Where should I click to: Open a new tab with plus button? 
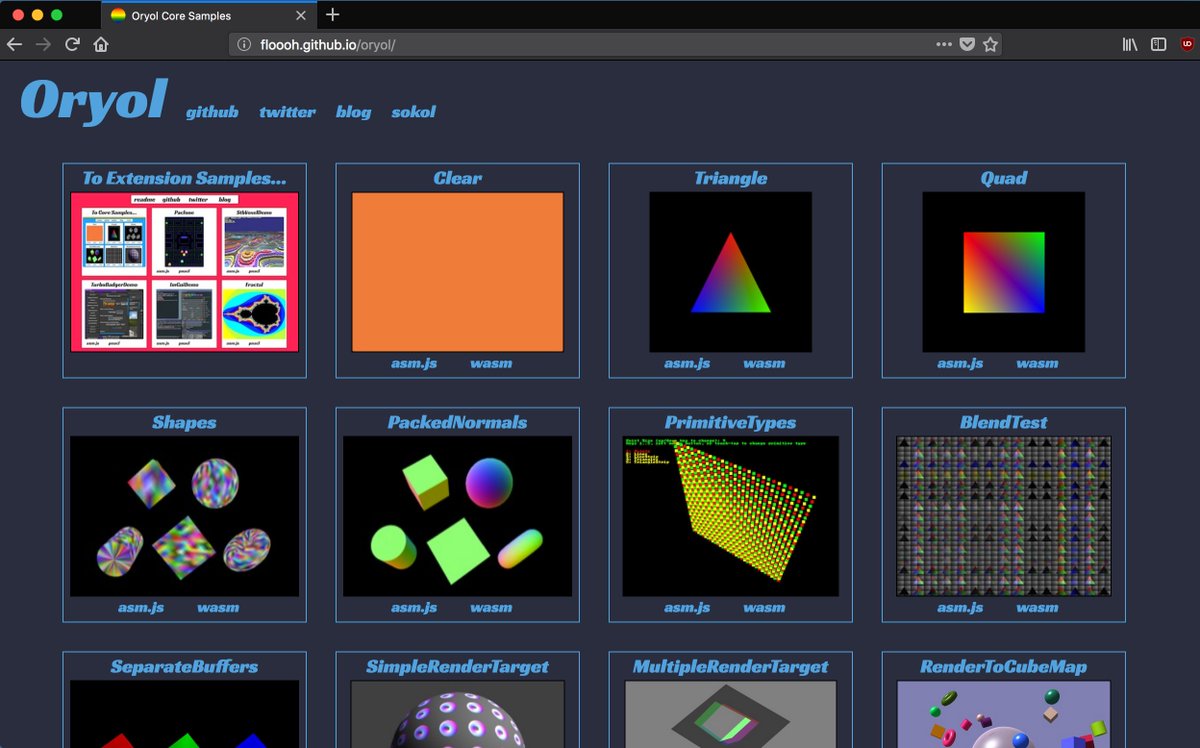[x=333, y=15]
